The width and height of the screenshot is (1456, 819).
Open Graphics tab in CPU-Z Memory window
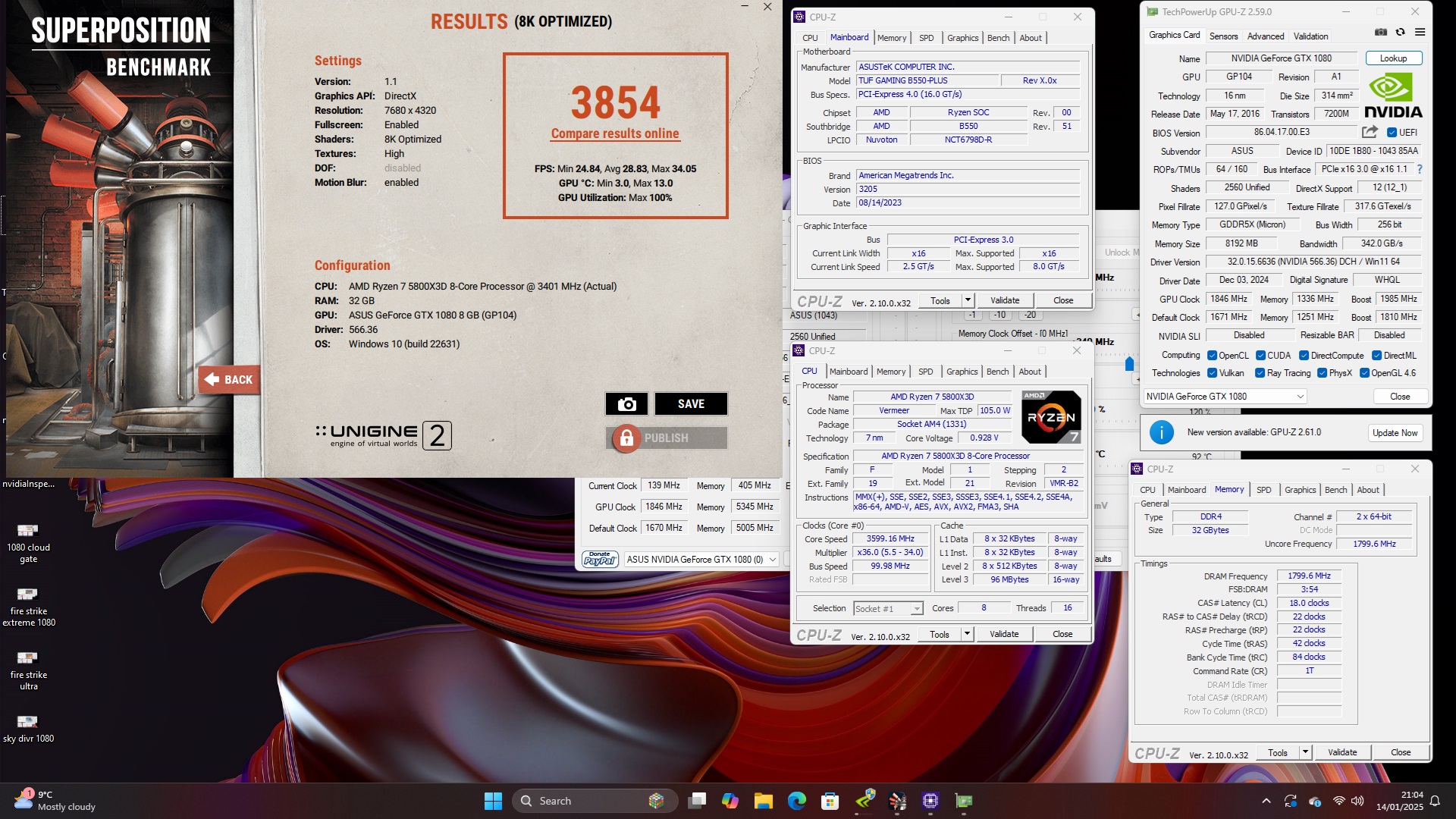[x=1300, y=490]
